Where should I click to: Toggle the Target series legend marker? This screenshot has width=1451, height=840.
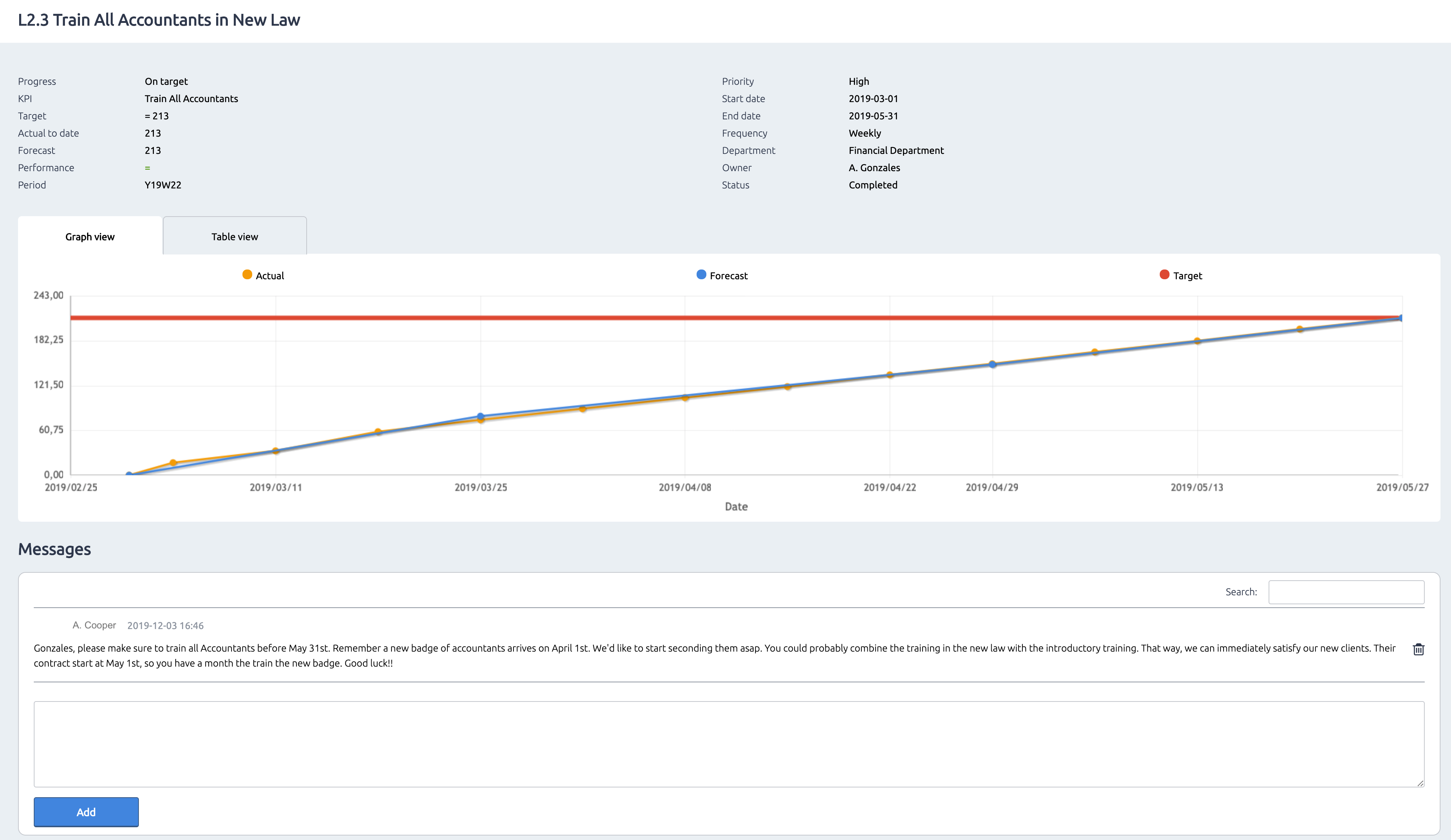[x=1164, y=275]
